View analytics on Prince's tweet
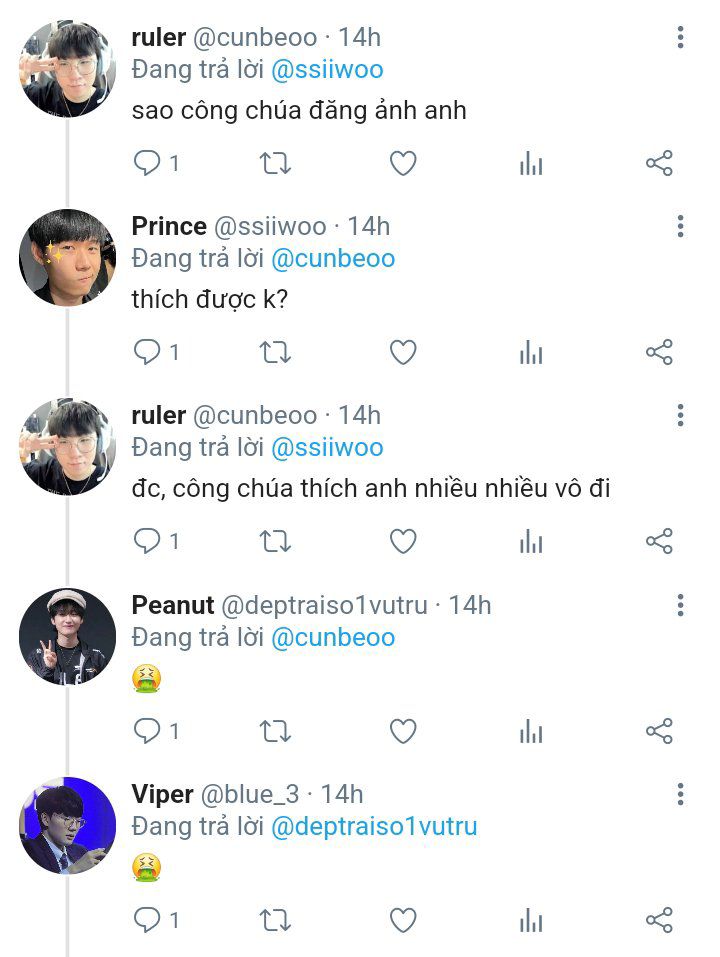Viewport: 720px width, 957px height. (531, 352)
